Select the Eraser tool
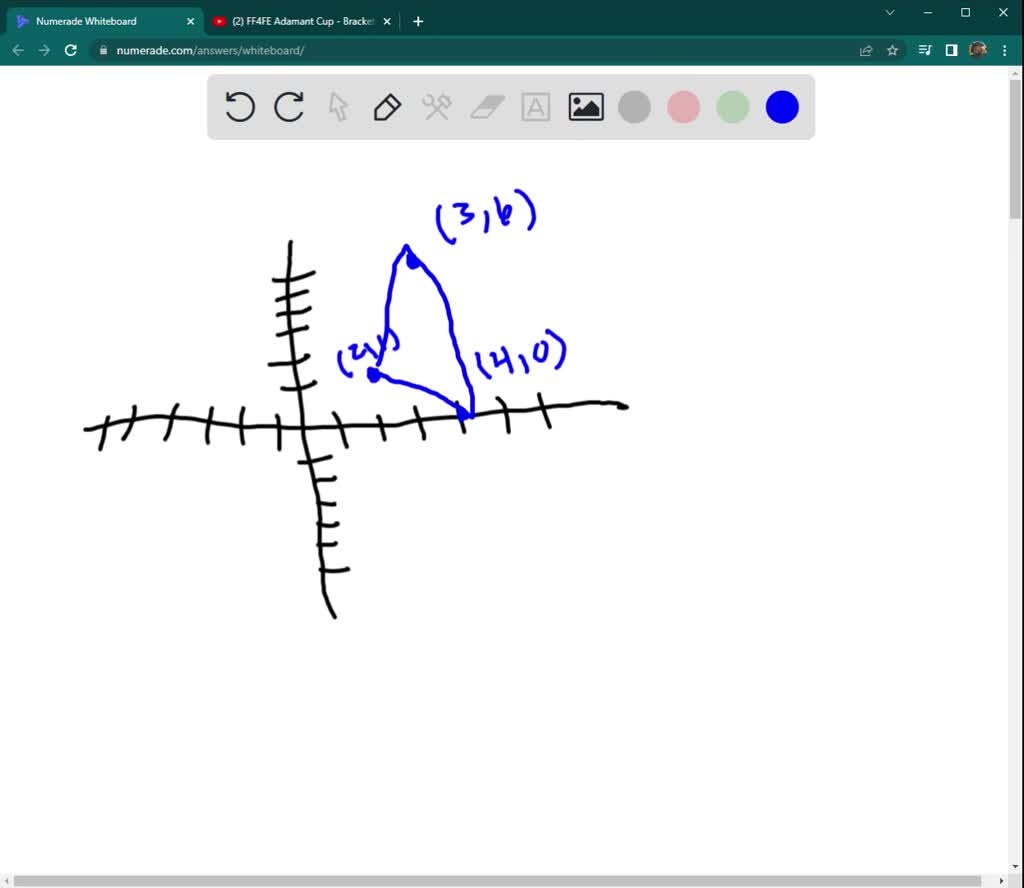This screenshot has width=1024, height=888. click(486, 107)
